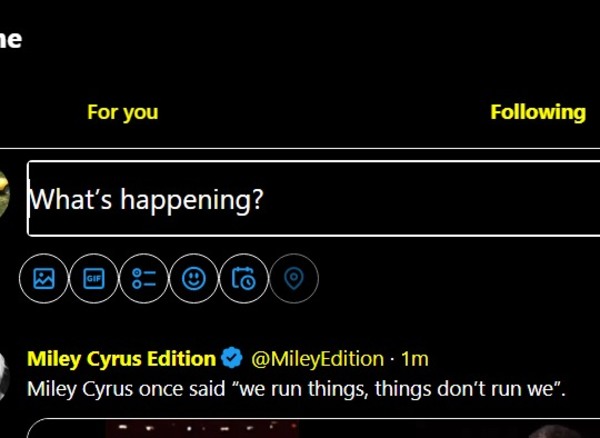This screenshot has width=600, height=438.
Task: Open the emoji picker smiley icon
Action: point(194,279)
